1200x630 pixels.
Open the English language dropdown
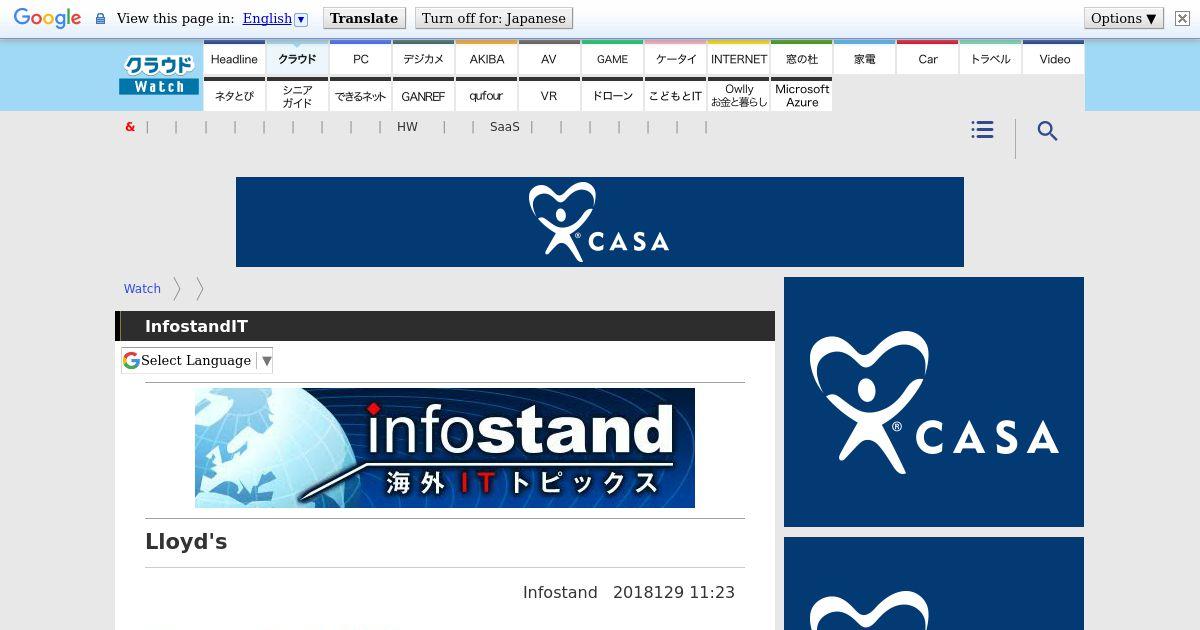click(x=275, y=19)
